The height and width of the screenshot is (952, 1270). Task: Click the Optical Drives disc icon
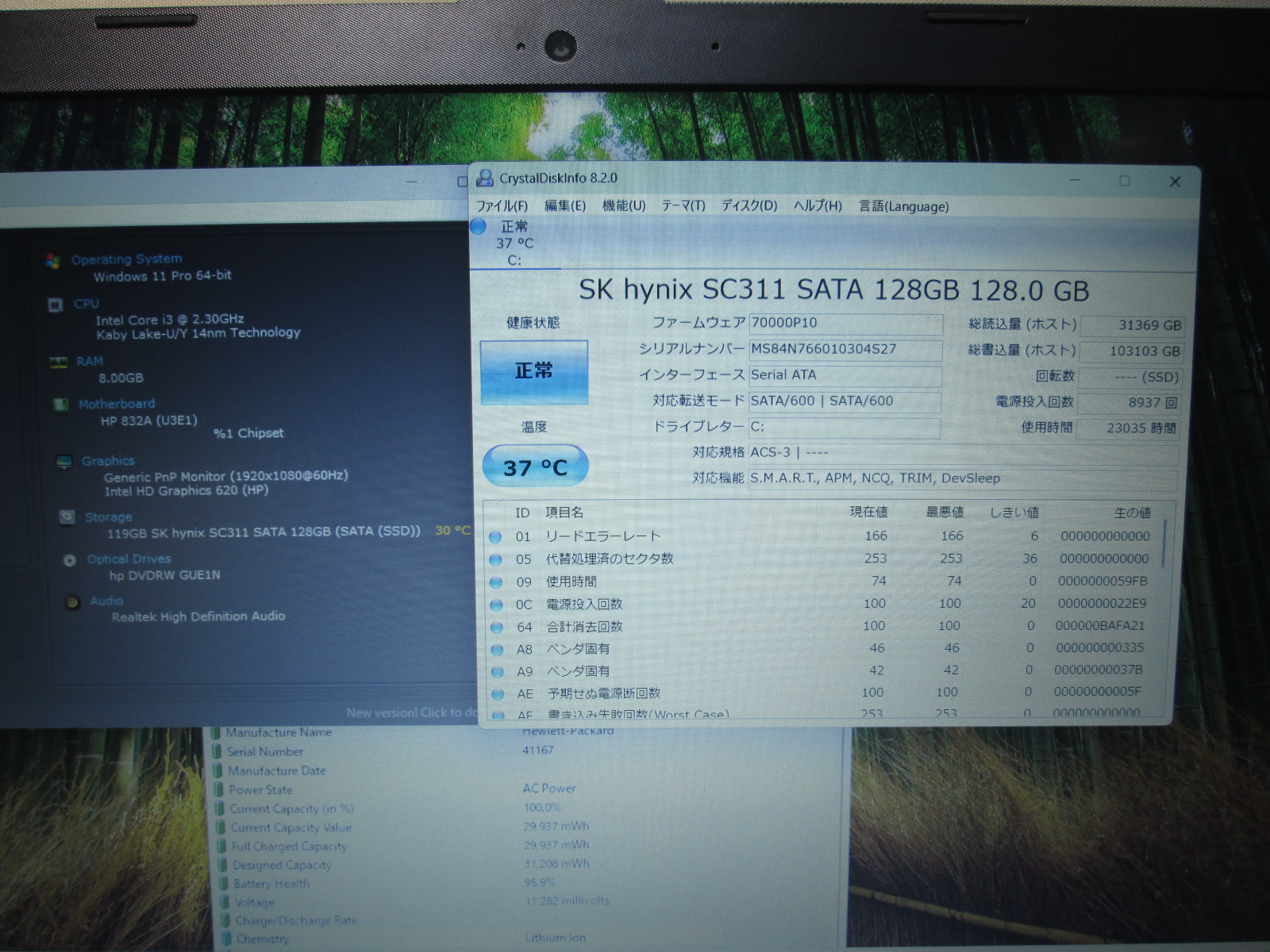click(x=70, y=560)
